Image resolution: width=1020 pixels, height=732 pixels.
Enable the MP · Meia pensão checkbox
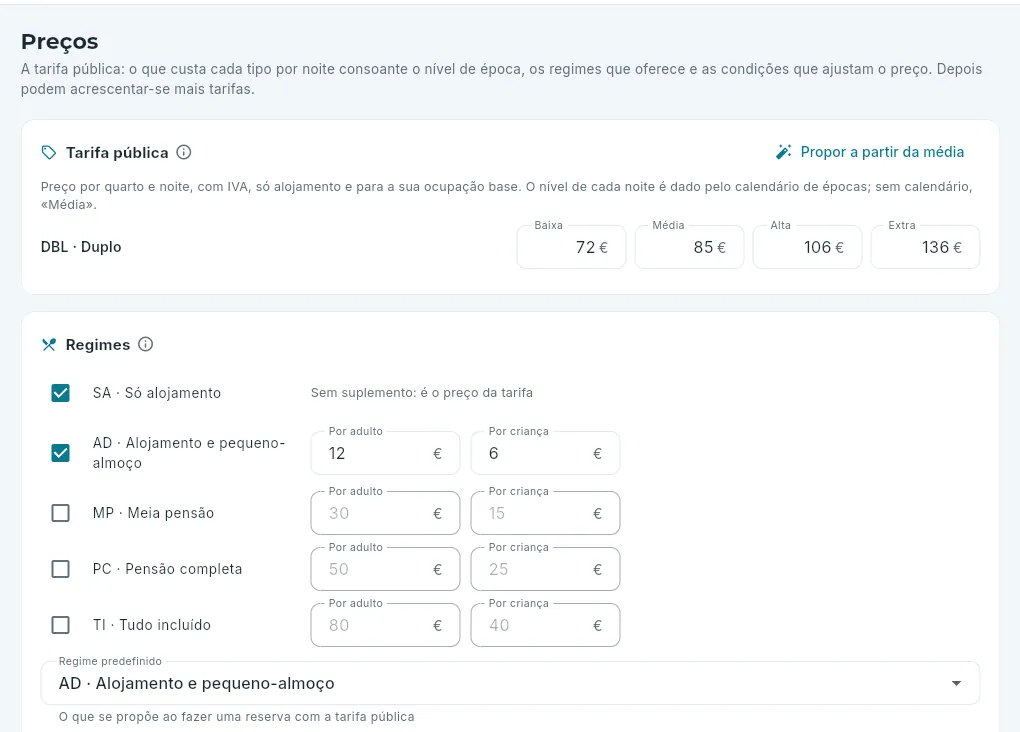[x=60, y=513]
